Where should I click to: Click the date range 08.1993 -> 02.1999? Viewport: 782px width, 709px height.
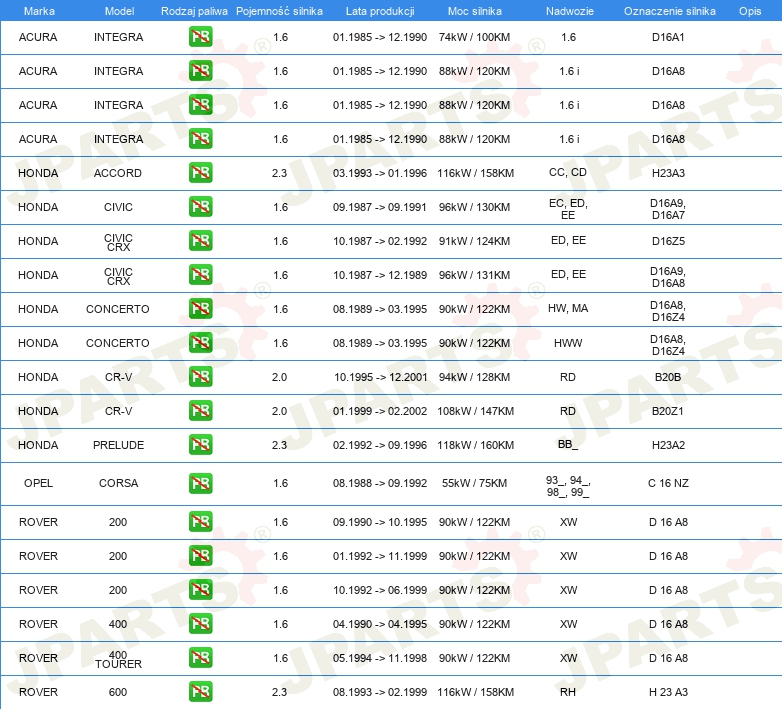(380, 692)
